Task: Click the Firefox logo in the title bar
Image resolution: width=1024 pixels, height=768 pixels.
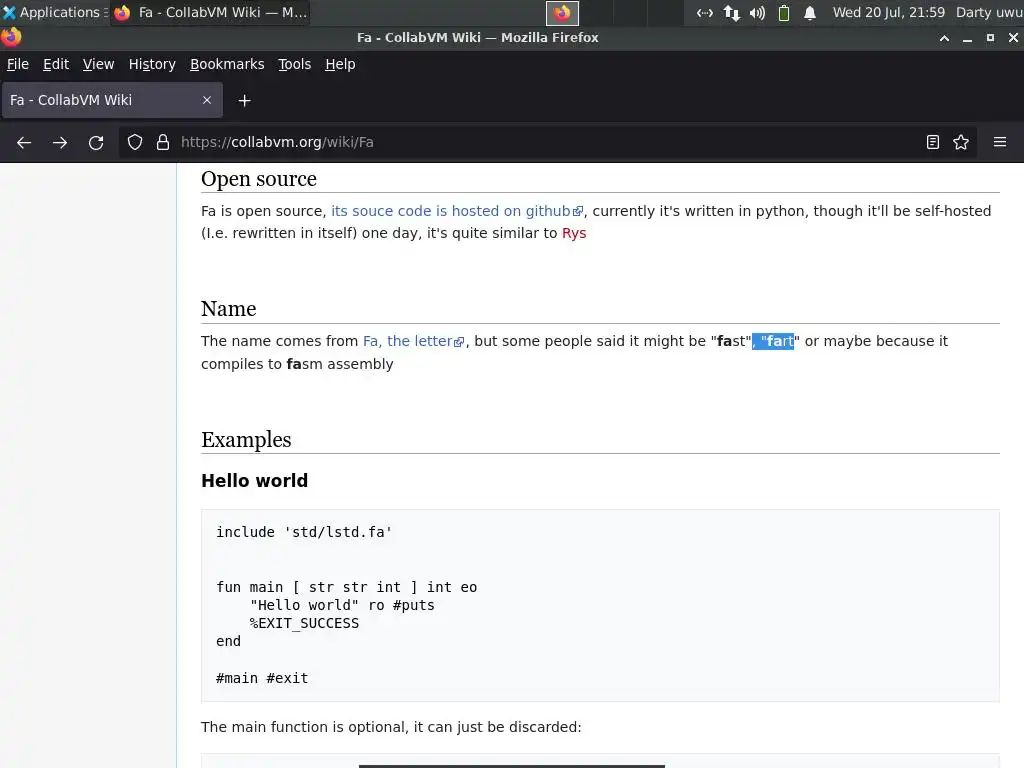Action: 10,37
